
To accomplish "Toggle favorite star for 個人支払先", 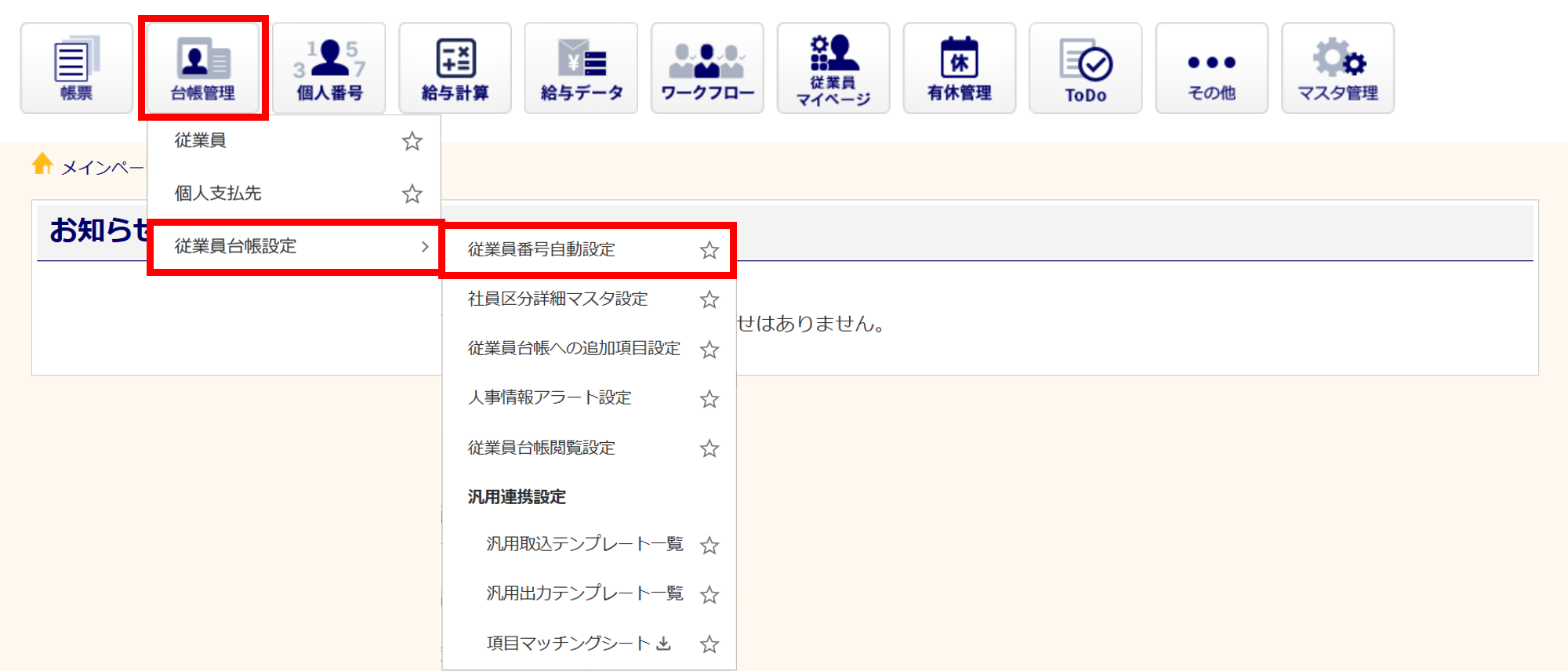I will (x=412, y=194).
